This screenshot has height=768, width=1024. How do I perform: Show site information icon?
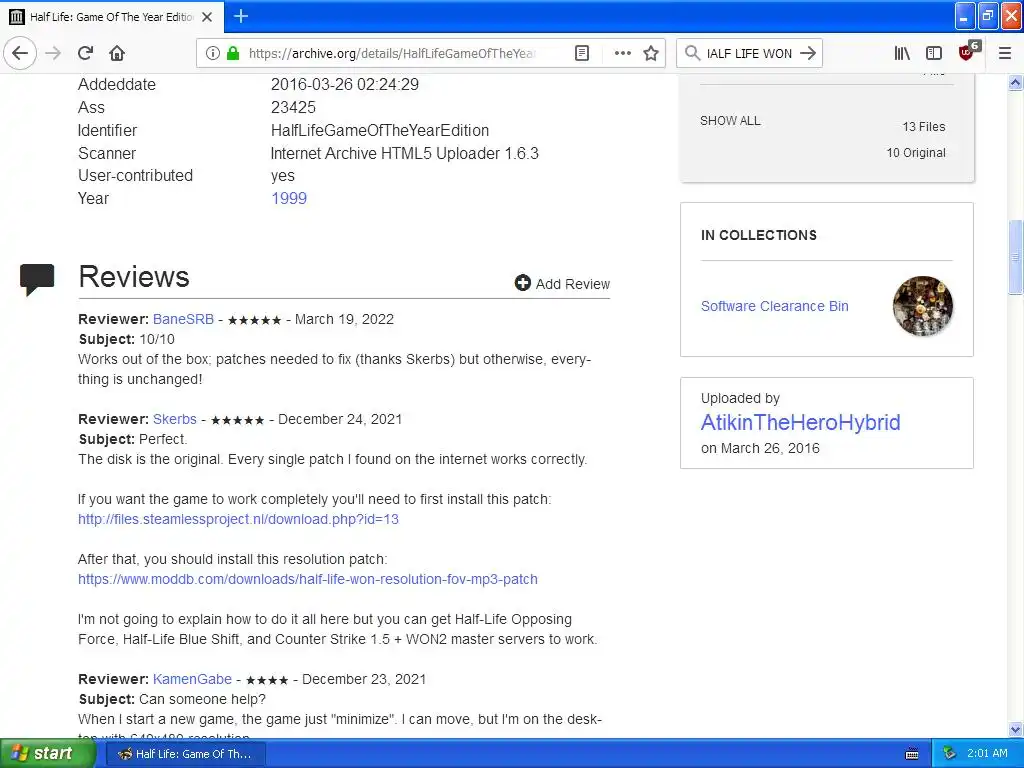212,54
